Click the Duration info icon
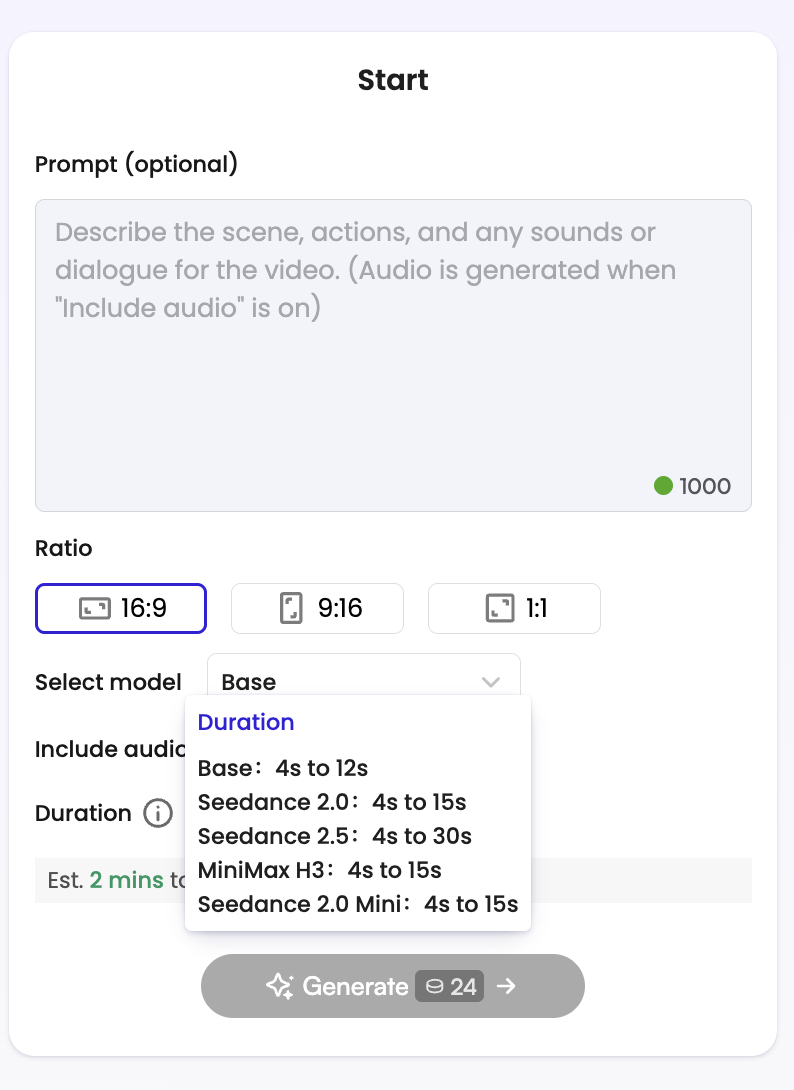794x1090 pixels. coord(158,813)
